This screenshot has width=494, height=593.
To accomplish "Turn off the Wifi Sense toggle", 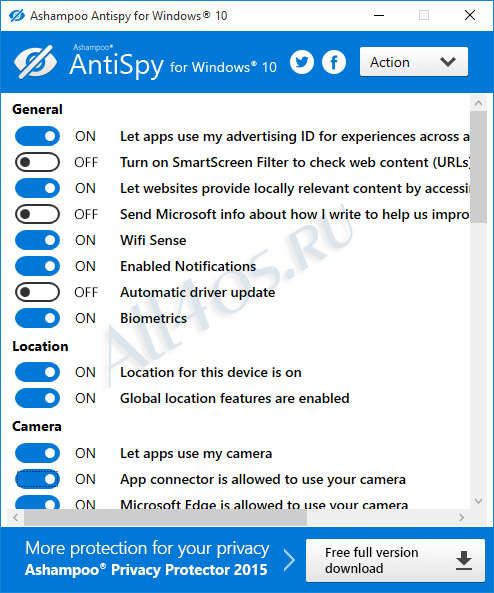I will pos(37,240).
